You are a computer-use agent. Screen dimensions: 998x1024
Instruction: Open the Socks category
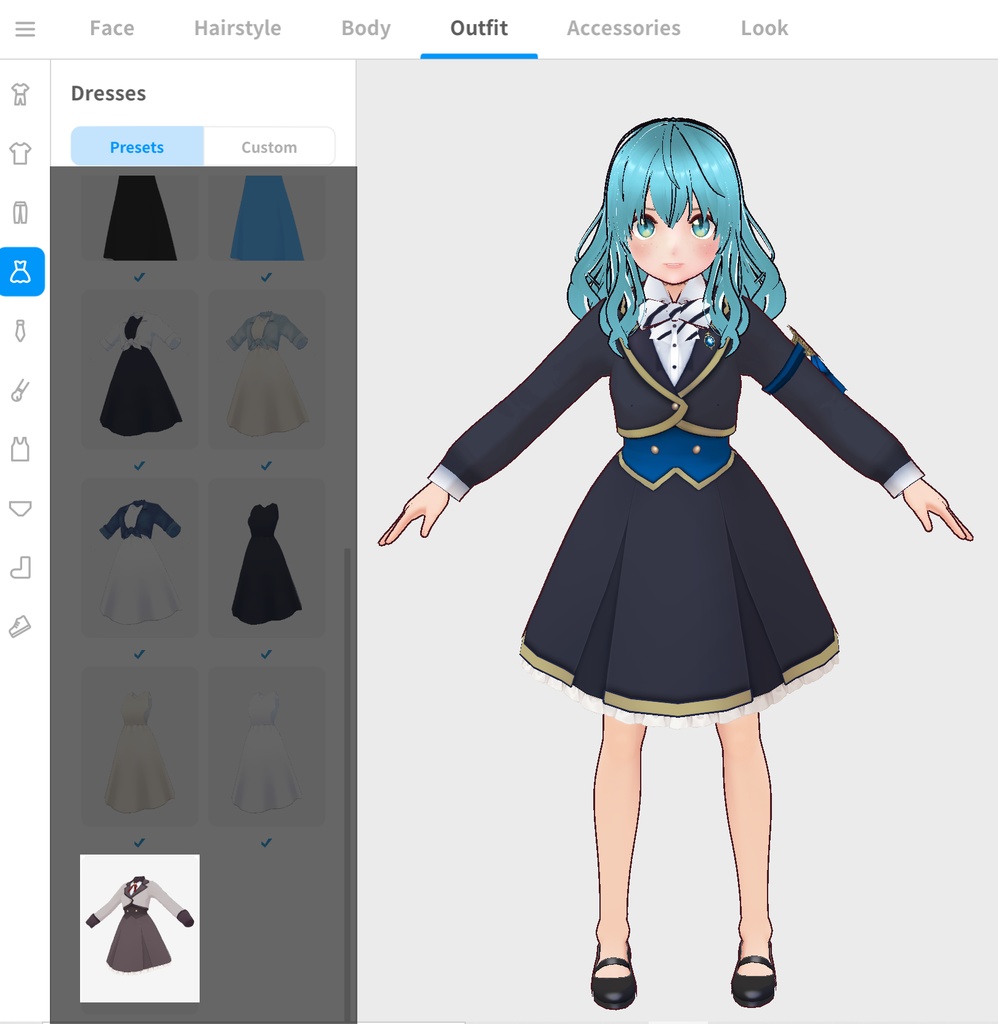point(22,567)
